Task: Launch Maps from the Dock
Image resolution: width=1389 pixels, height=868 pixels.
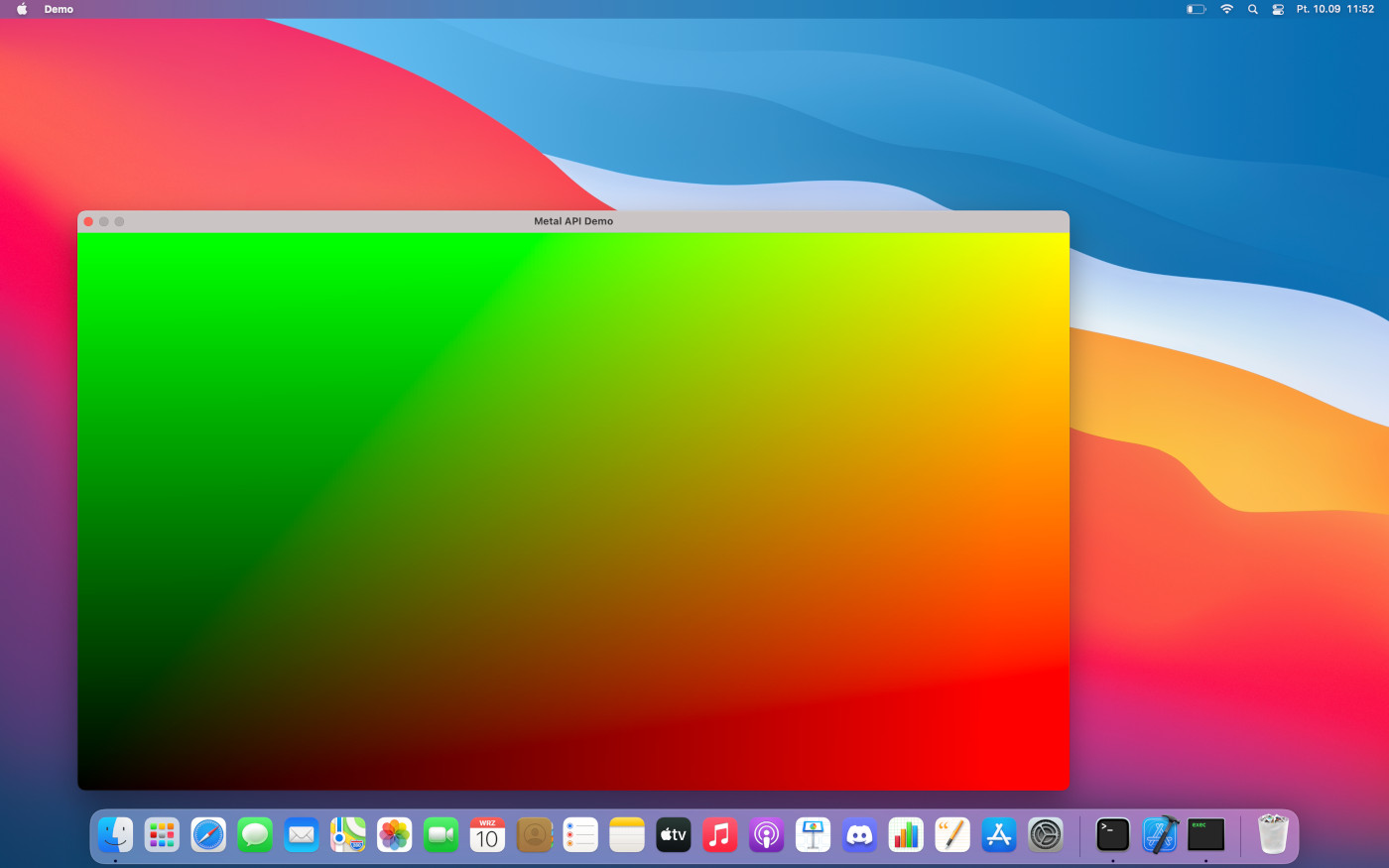Action: pyautogui.click(x=348, y=834)
